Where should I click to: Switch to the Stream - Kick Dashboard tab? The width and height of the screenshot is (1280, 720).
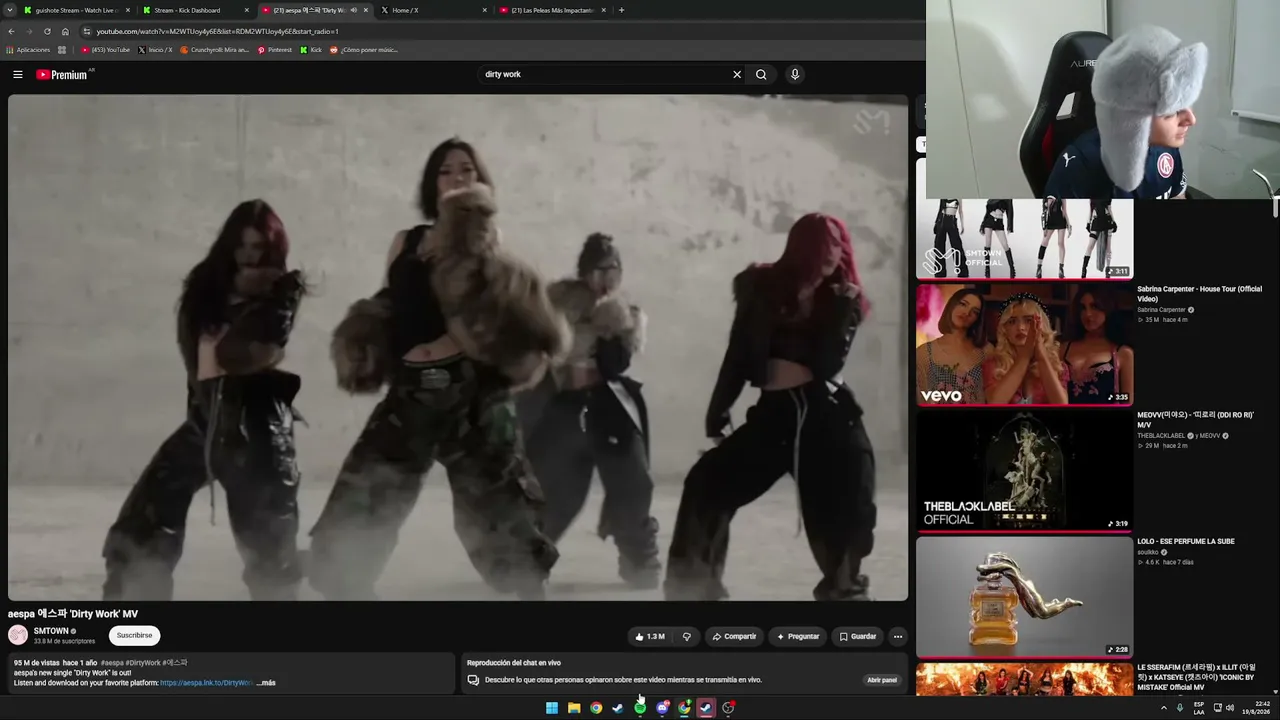coord(195,10)
